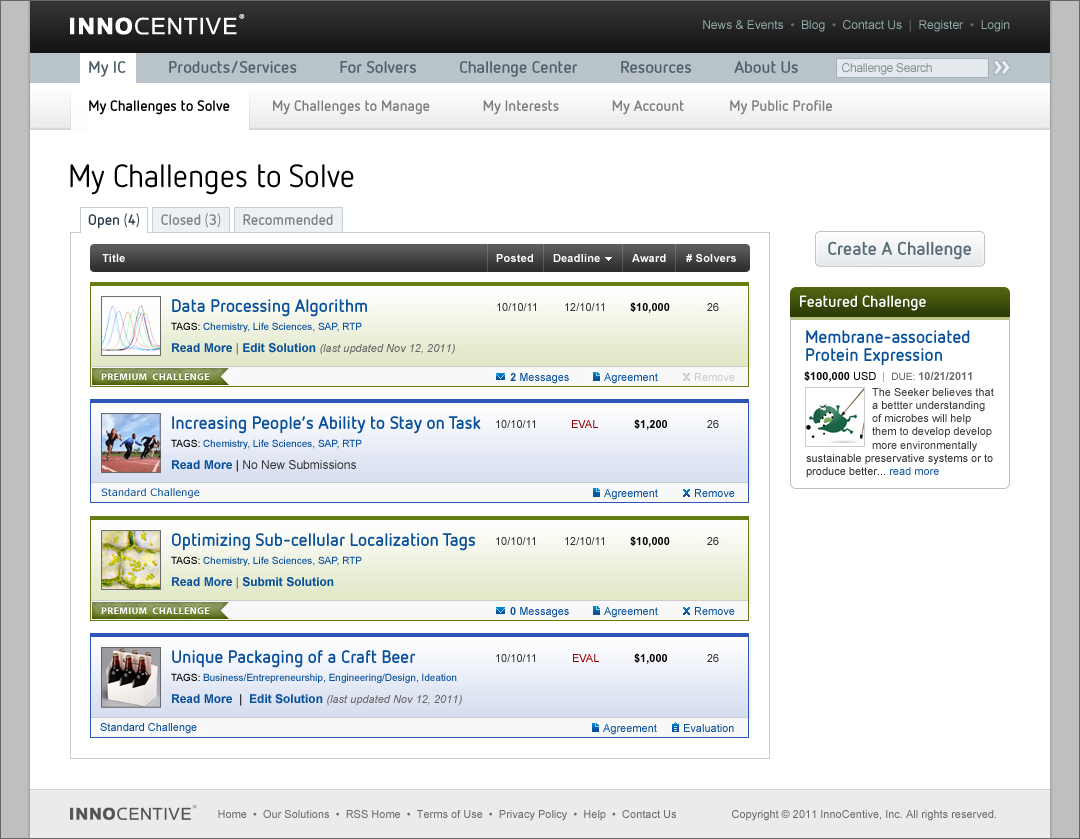Open Data Processing Algorithm title
This screenshot has width=1080, height=839.
269,306
